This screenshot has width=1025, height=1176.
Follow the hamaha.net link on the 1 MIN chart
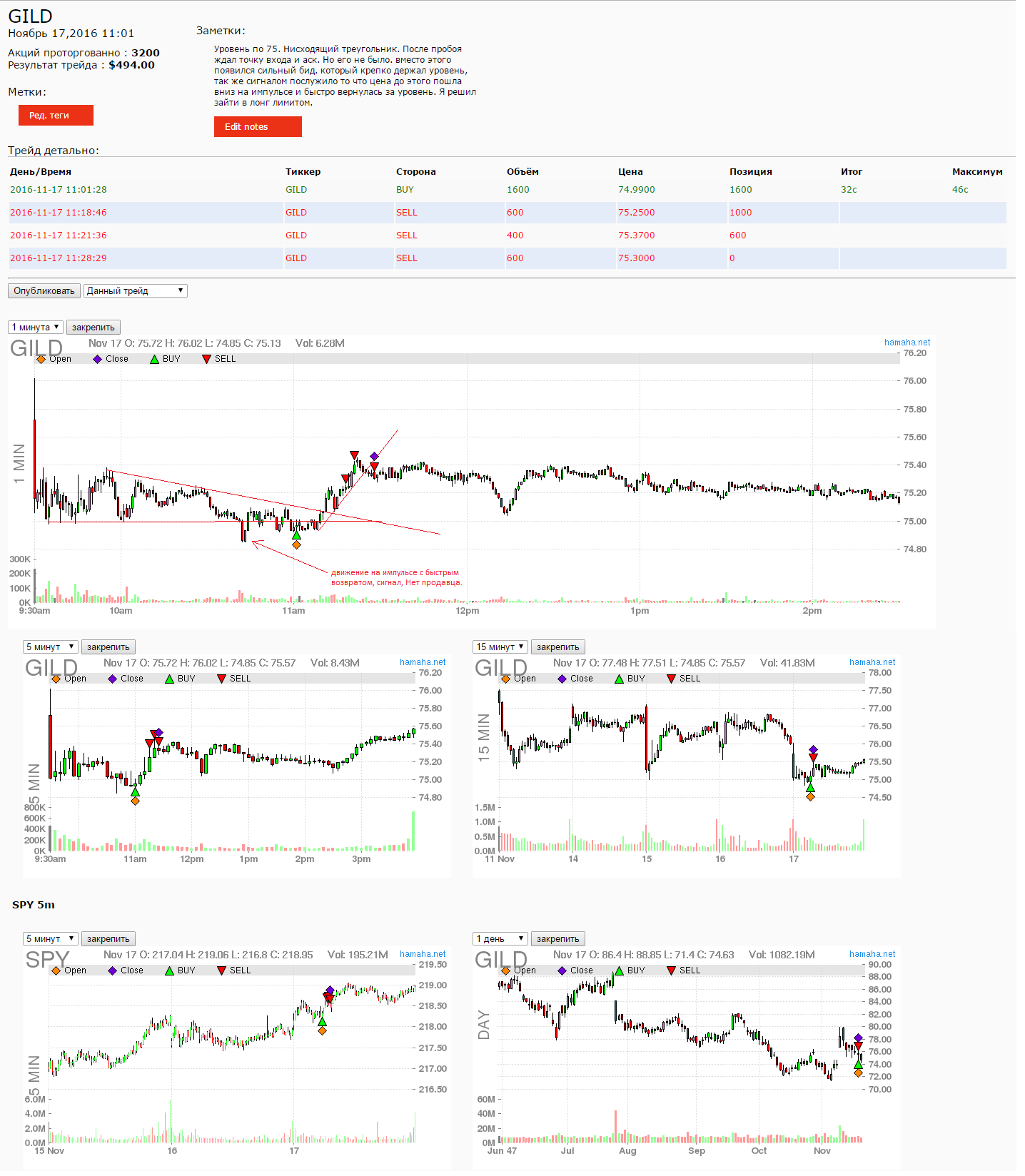pos(907,343)
